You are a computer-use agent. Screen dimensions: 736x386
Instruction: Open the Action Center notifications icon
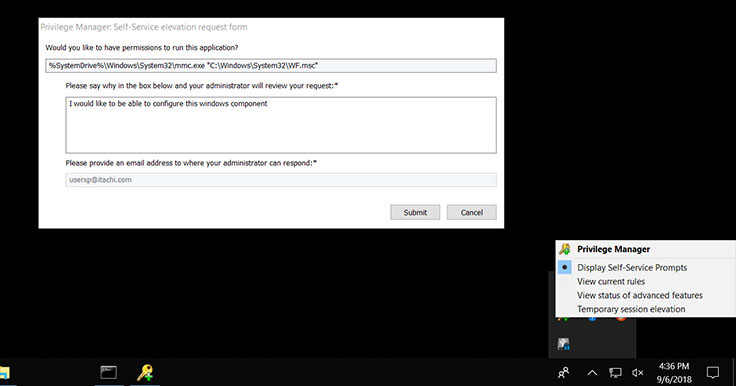pos(713,373)
